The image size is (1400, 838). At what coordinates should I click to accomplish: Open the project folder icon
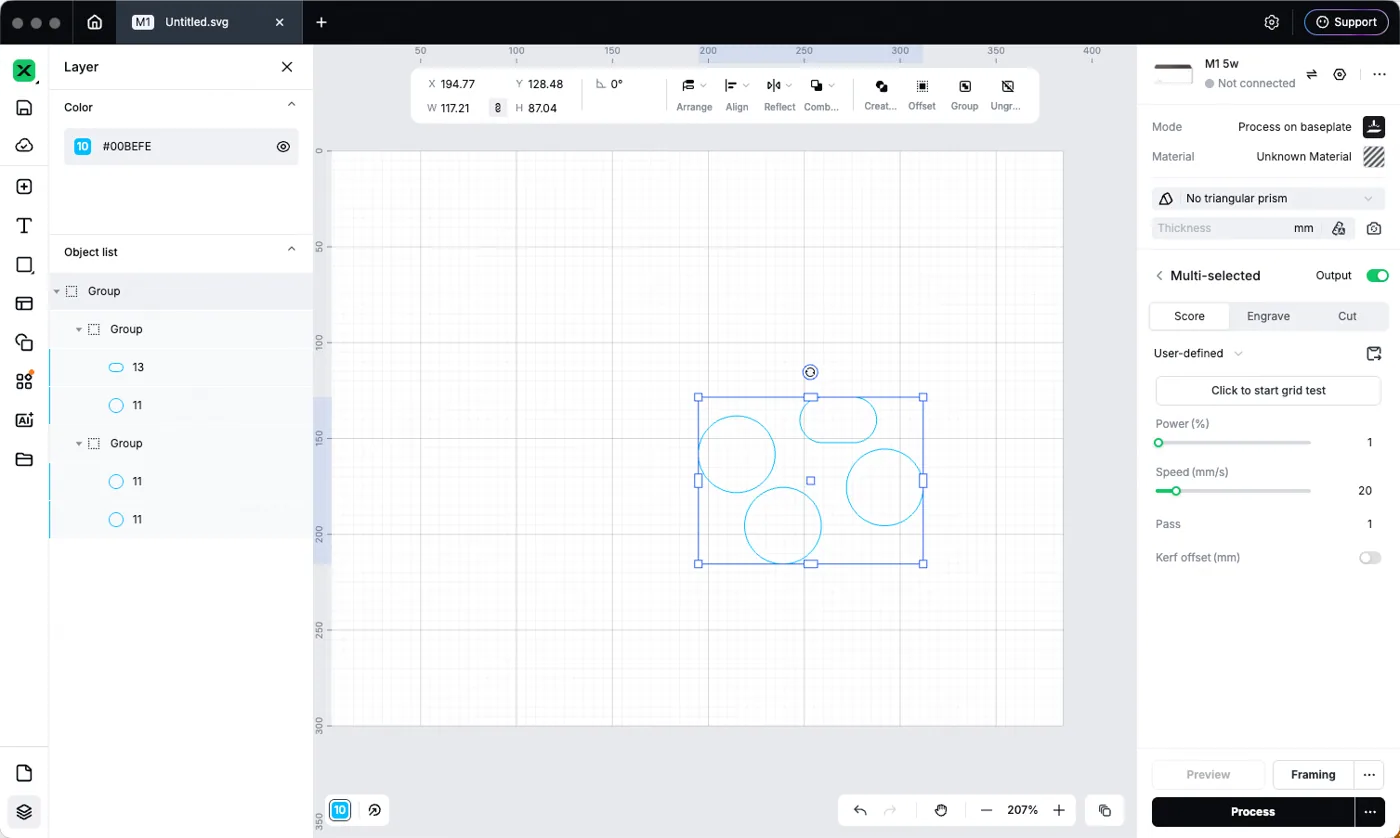24,460
